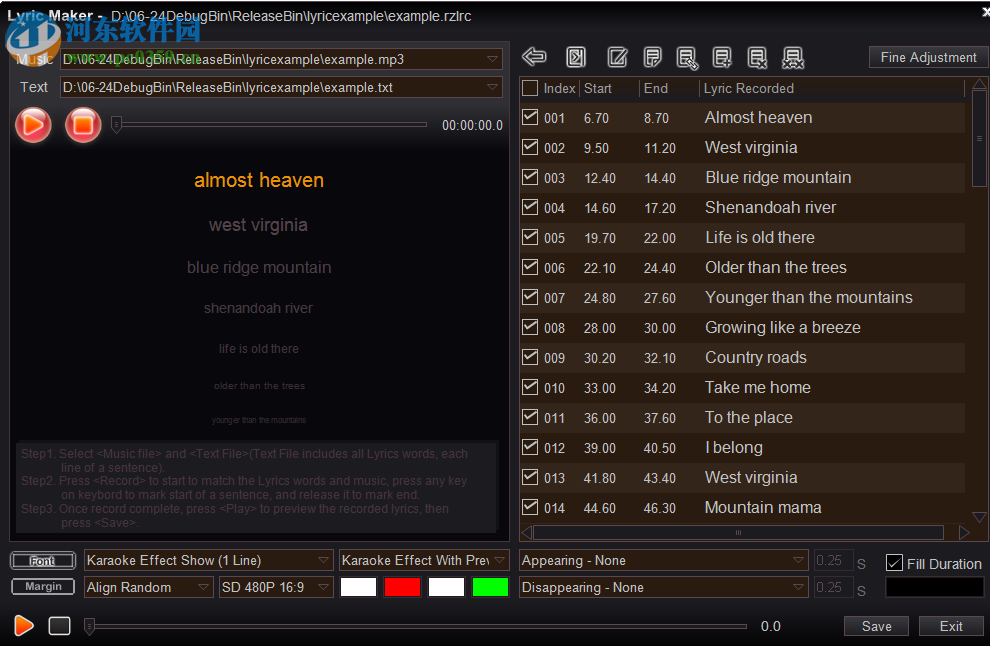This screenshot has width=990, height=646.
Task: Click the first white color swatch
Action: point(358,587)
